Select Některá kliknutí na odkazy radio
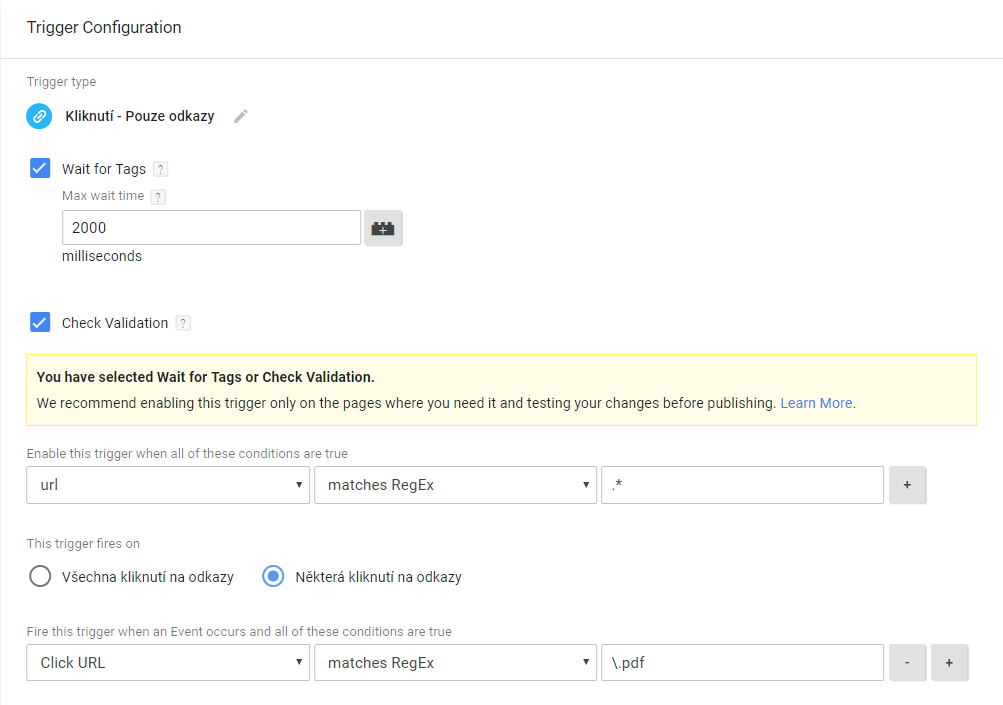Image resolution: width=1003 pixels, height=705 pixels. (273, 576)
